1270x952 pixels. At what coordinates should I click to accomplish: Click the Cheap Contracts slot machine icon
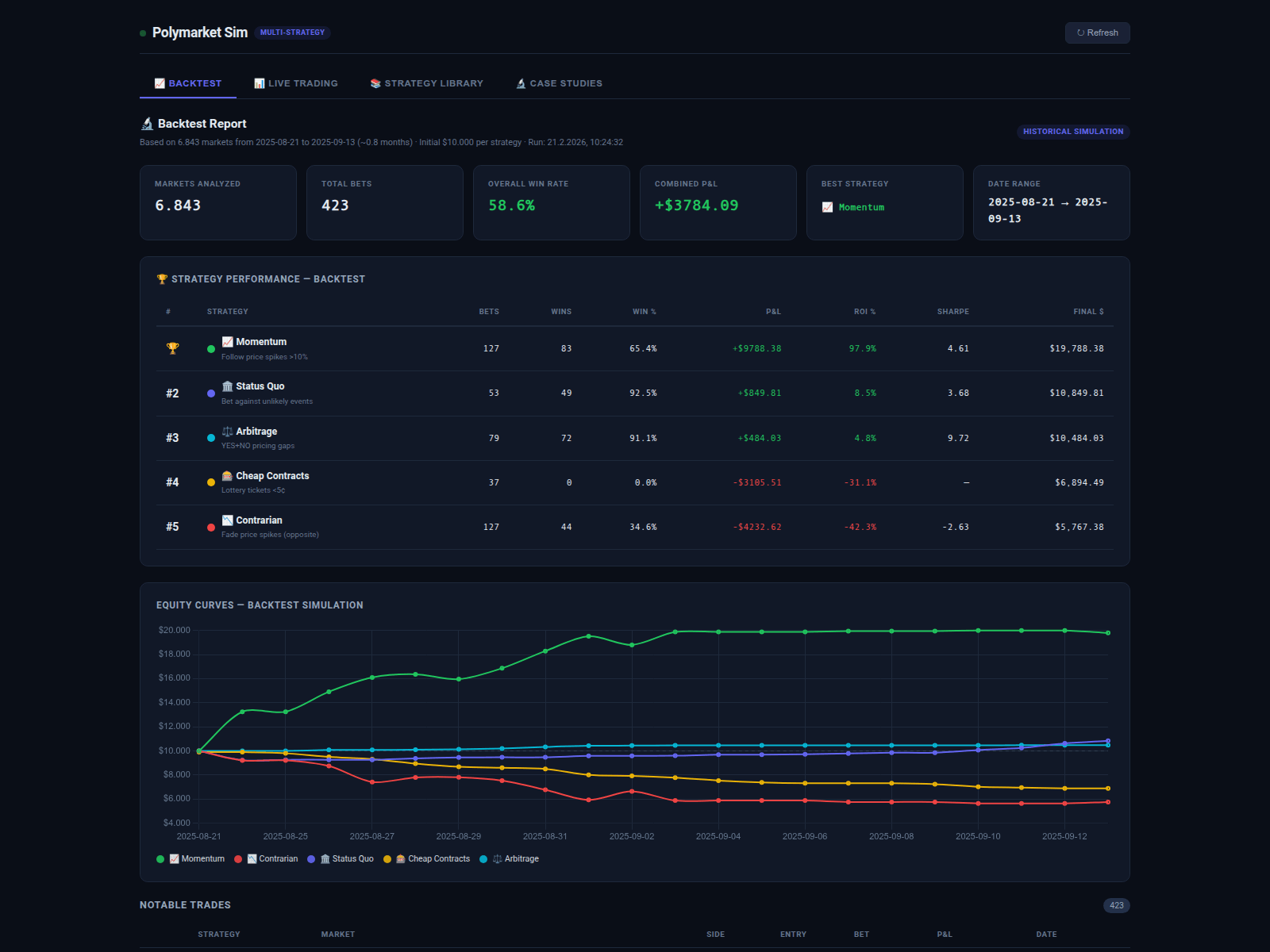pos(227,476)
